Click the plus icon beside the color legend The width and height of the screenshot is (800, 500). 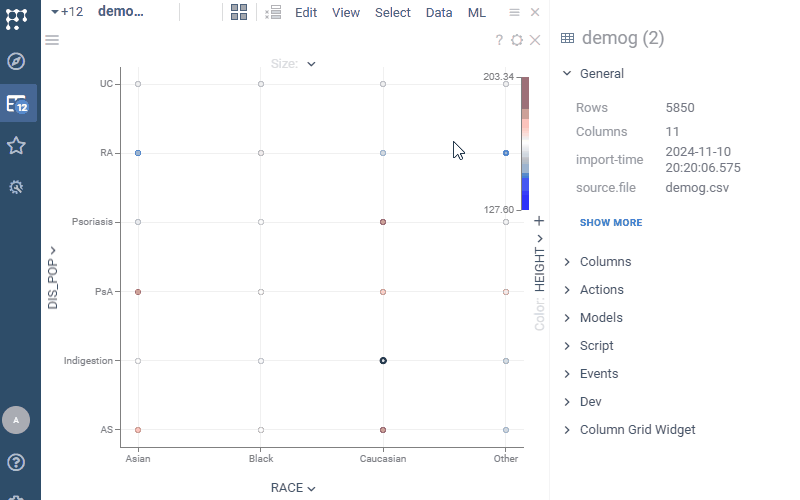pos(539,220)
